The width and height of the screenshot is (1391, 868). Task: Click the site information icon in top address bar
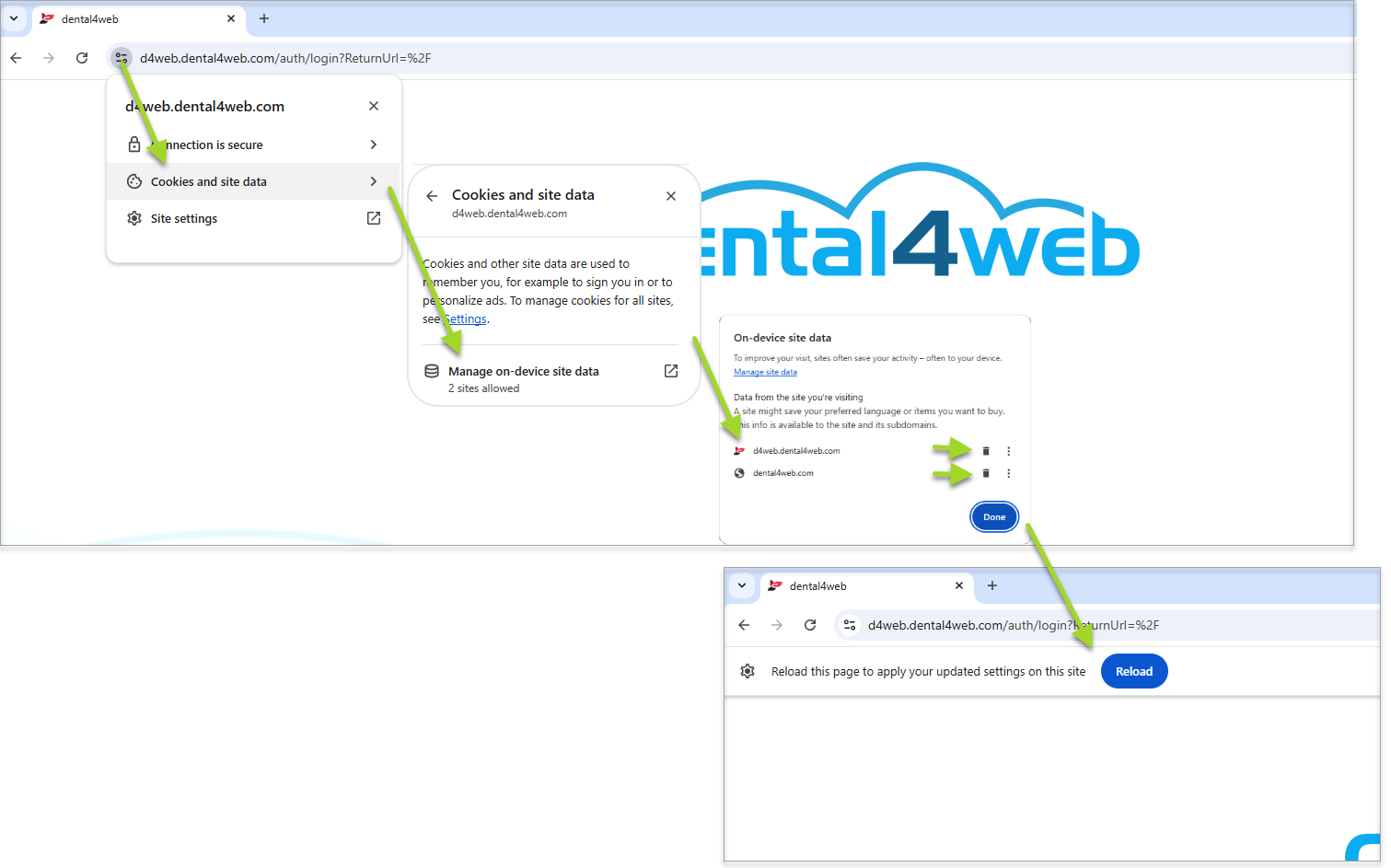coord(122,58)
